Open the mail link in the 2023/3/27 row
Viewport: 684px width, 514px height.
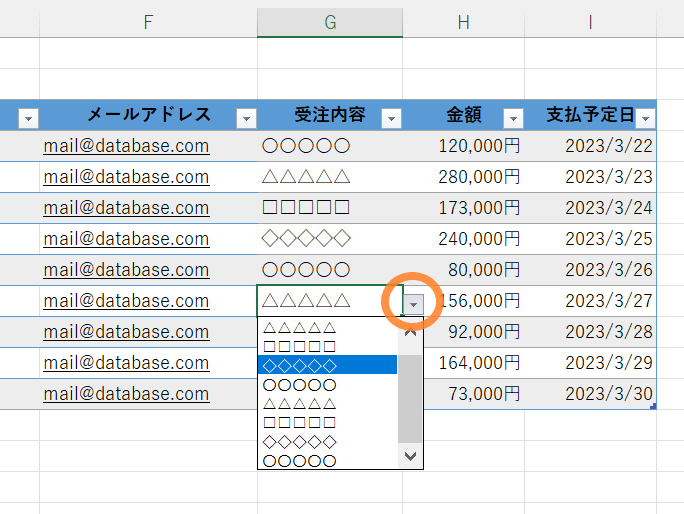click(x=126, y=301)
